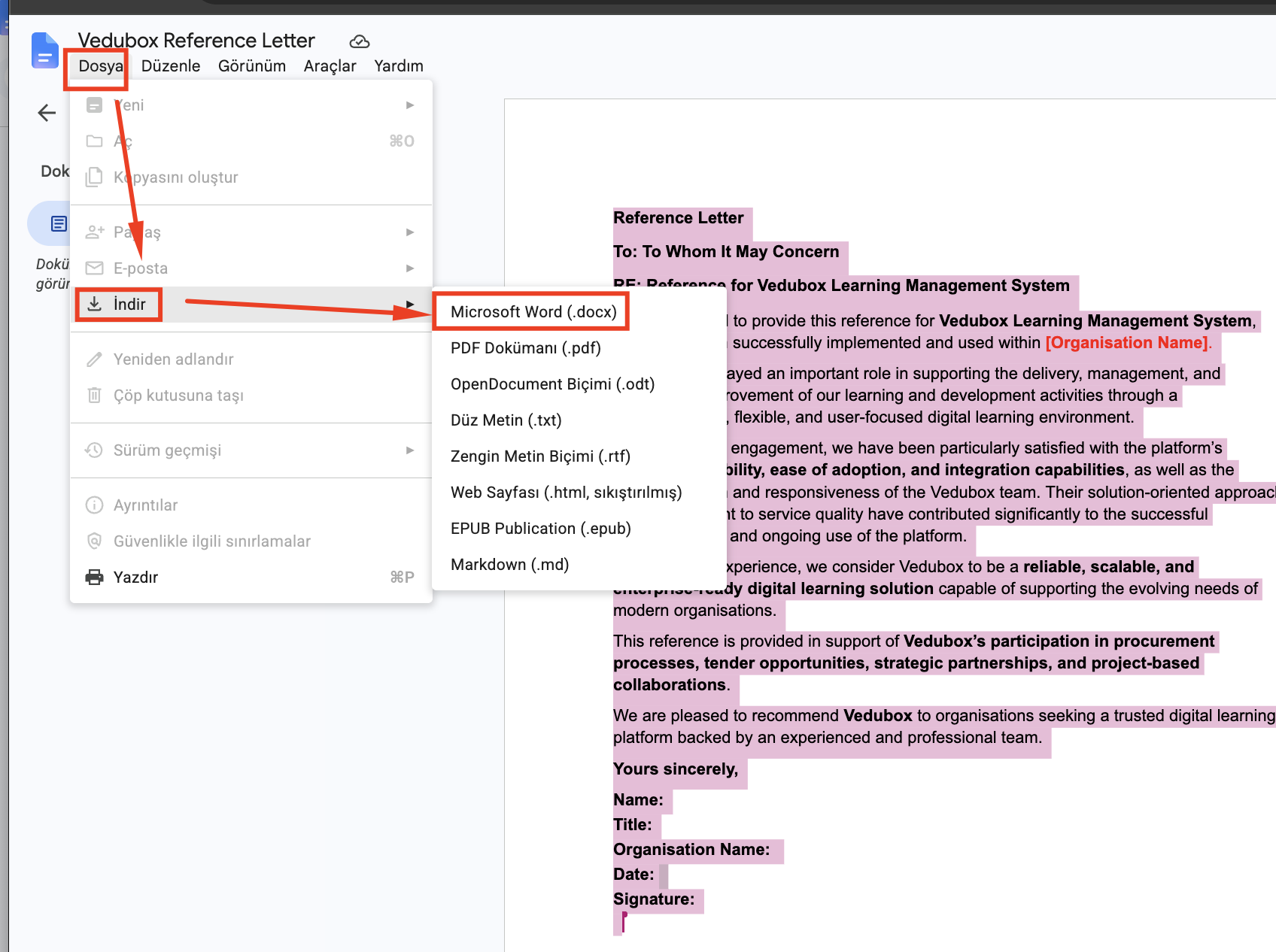
Task: Click the Vedubox Reference Letter document title
Action: click(196, 41)
